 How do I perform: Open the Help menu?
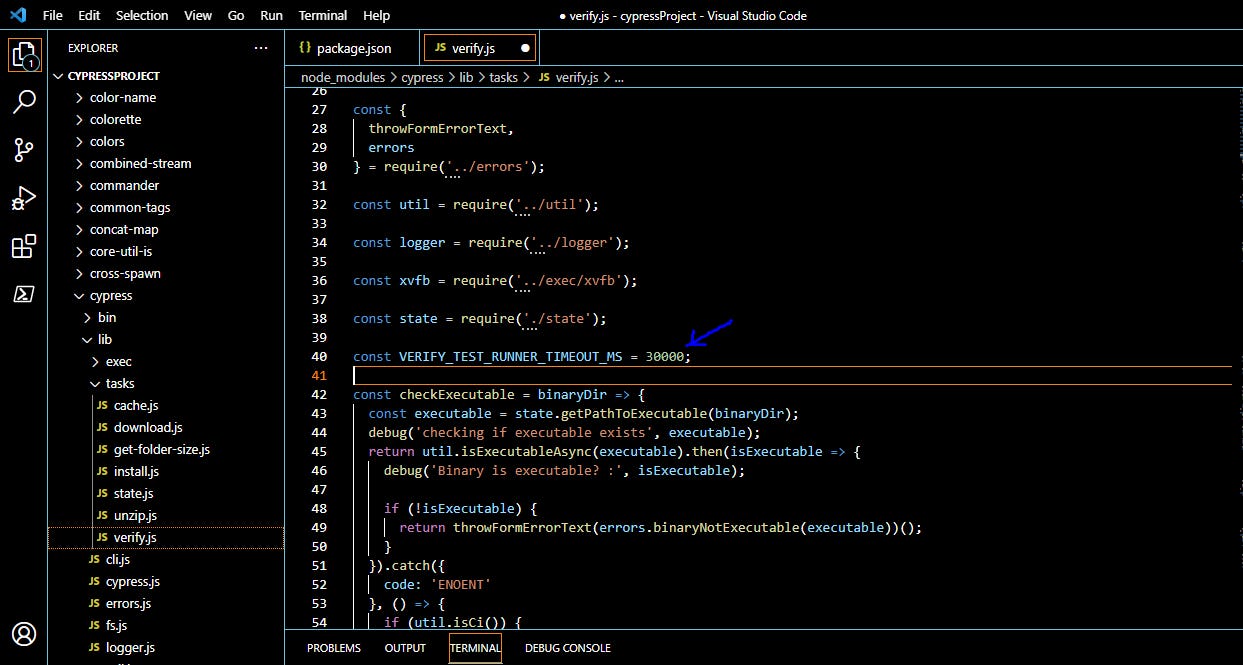click(x=377, y=15)
